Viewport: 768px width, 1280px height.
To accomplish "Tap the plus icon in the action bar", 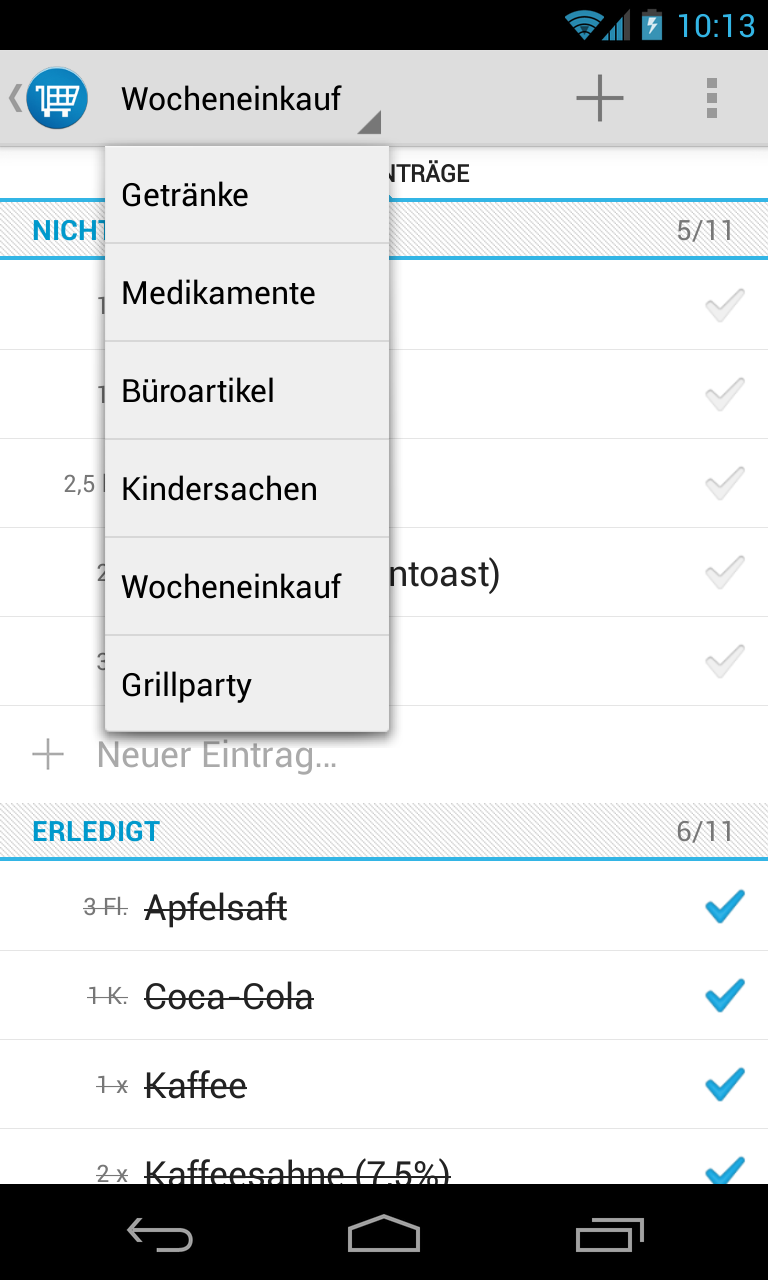I will (600, 98).
